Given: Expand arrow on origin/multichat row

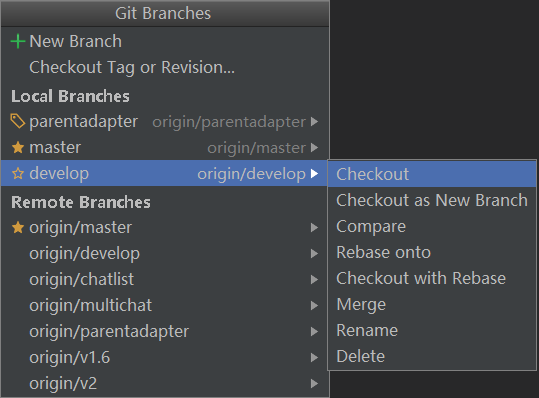Looking at the screenshot, I should pyautogui.click(x=314, y=306).
